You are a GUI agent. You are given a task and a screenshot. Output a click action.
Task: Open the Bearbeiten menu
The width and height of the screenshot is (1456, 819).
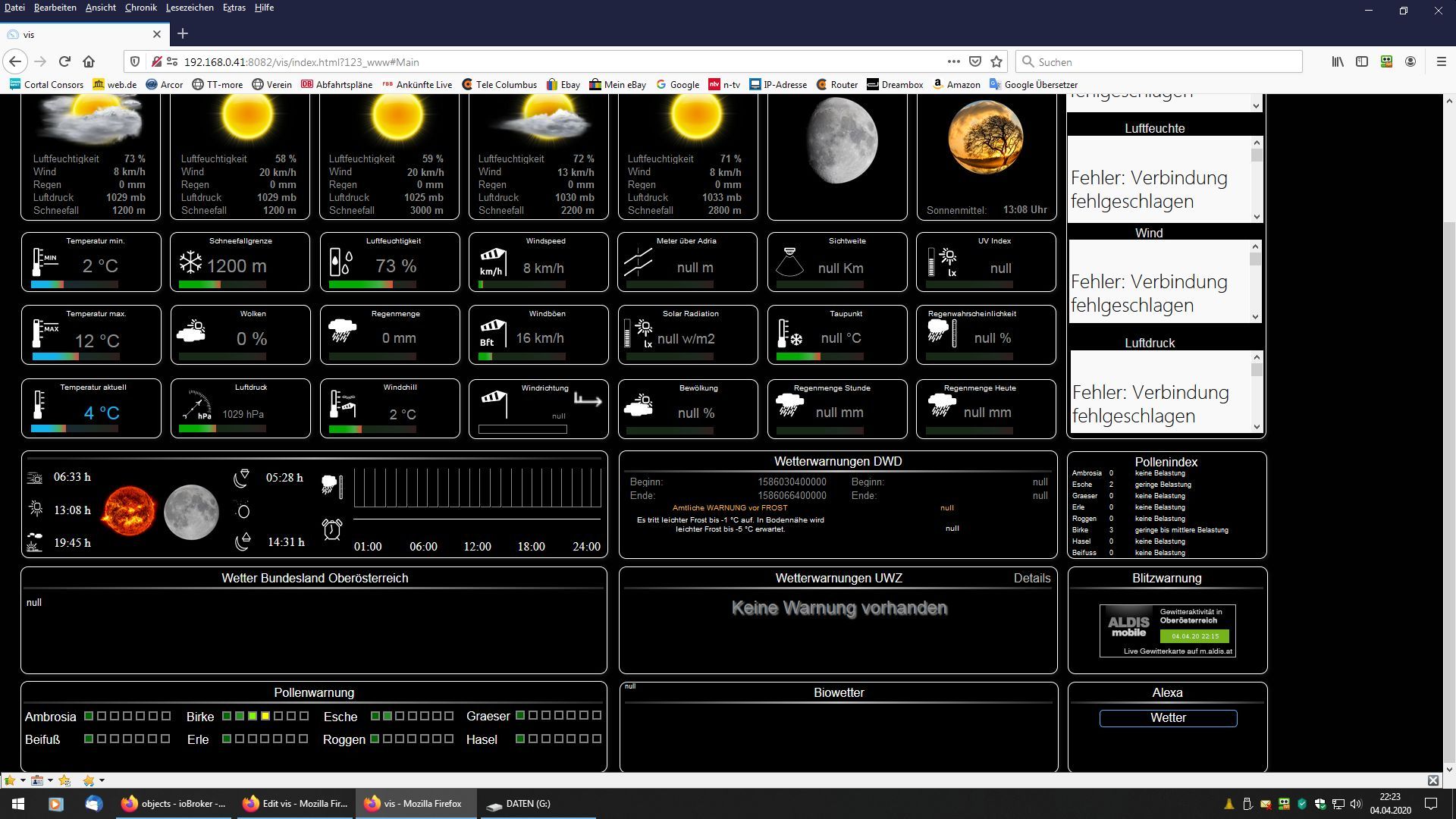(55, 8)
